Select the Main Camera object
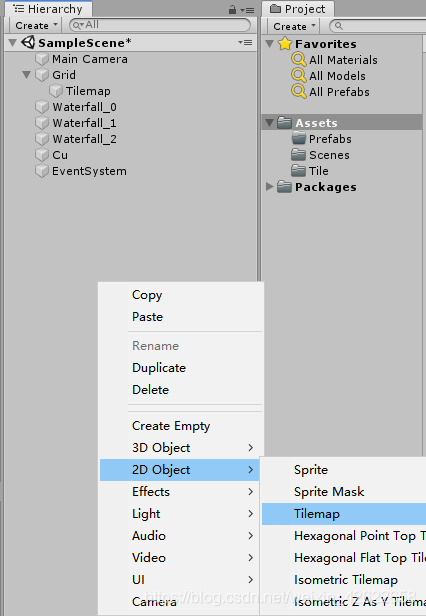The width and height of the screenshot is (426, 616). point(90,59)
